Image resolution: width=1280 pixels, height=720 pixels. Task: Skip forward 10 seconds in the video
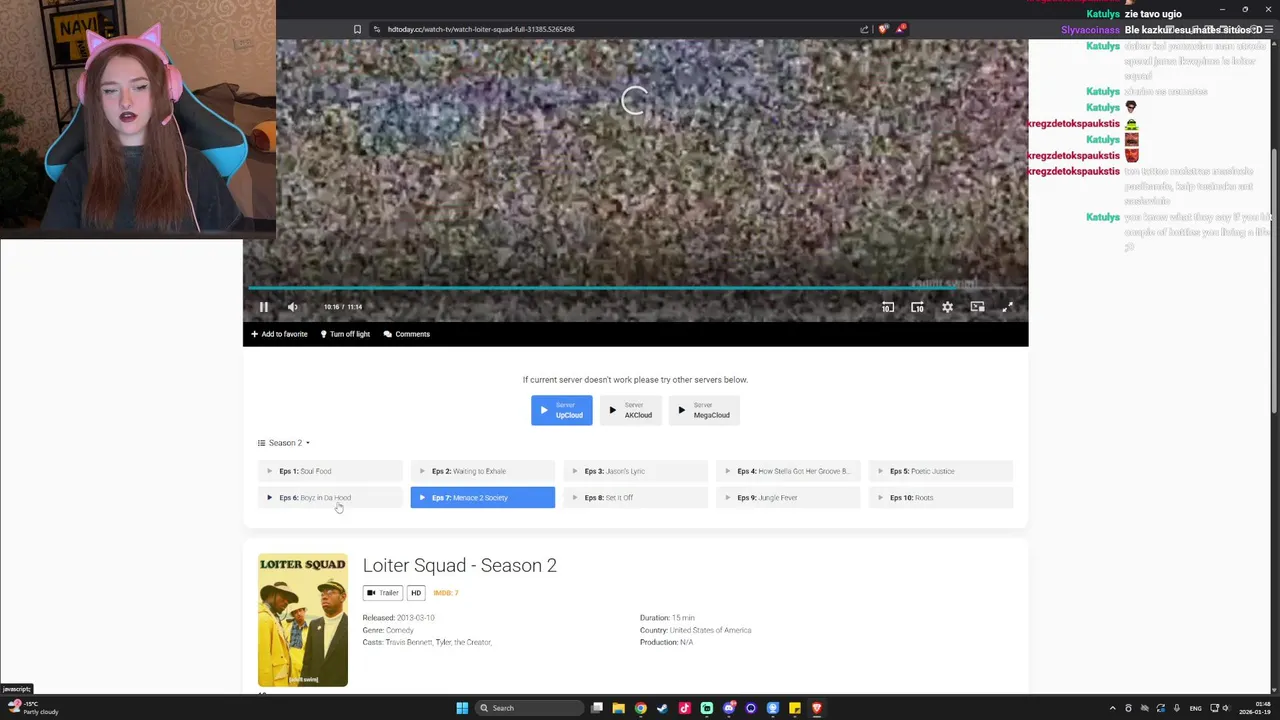click(x=917, y=307)
